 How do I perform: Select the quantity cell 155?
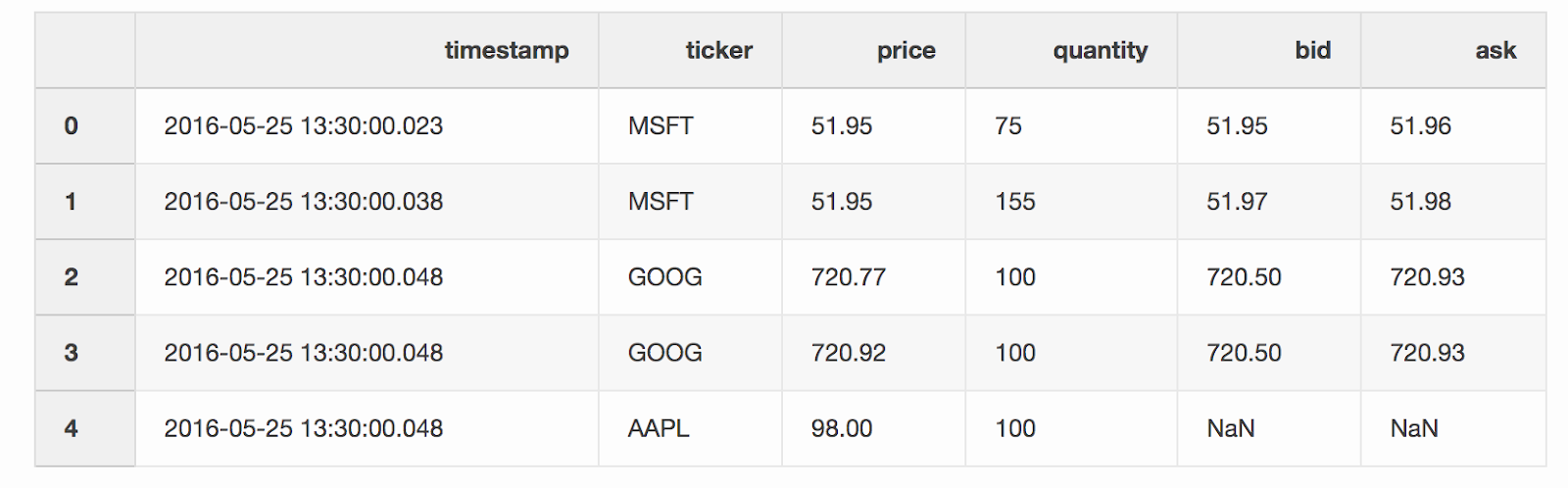click(1015, 202)
